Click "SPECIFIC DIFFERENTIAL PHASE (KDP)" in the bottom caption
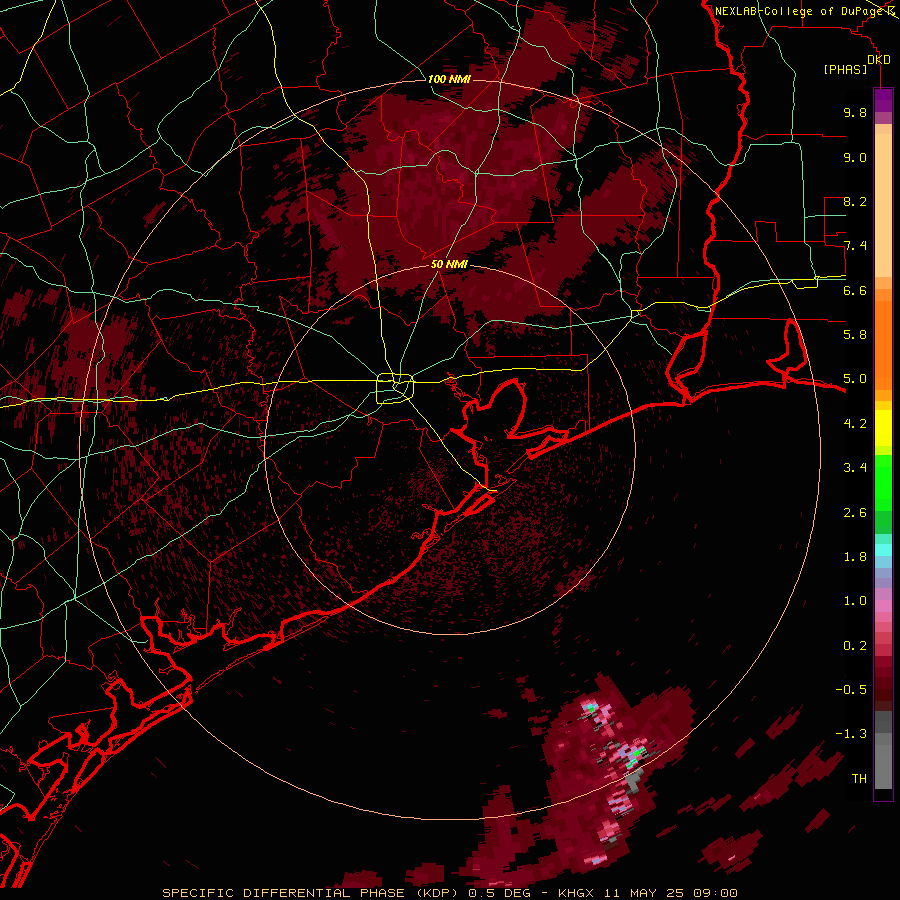Image resolution: width=900 pixels, height=900 pixels. click(x=312, y=893)
